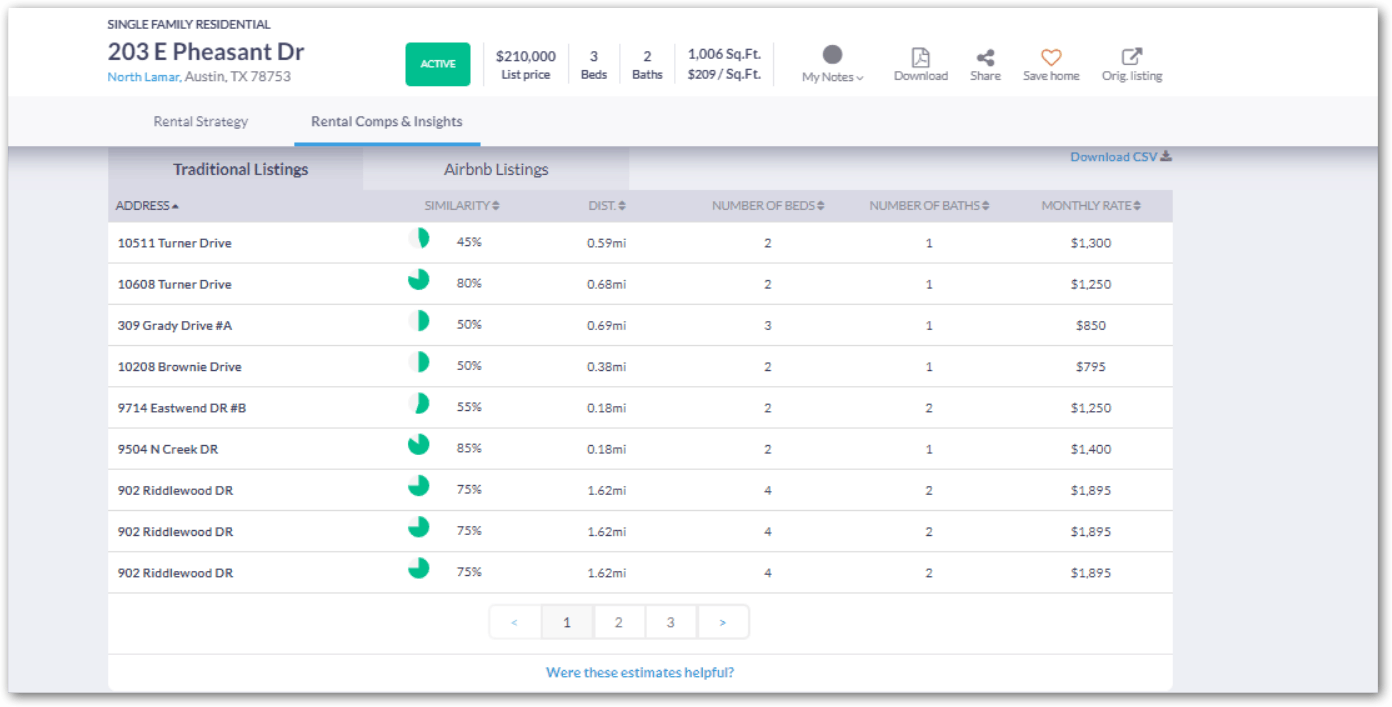Click the Download CSV link
The height and width of the screenshot is (707, 1392).
point(1120,157)
